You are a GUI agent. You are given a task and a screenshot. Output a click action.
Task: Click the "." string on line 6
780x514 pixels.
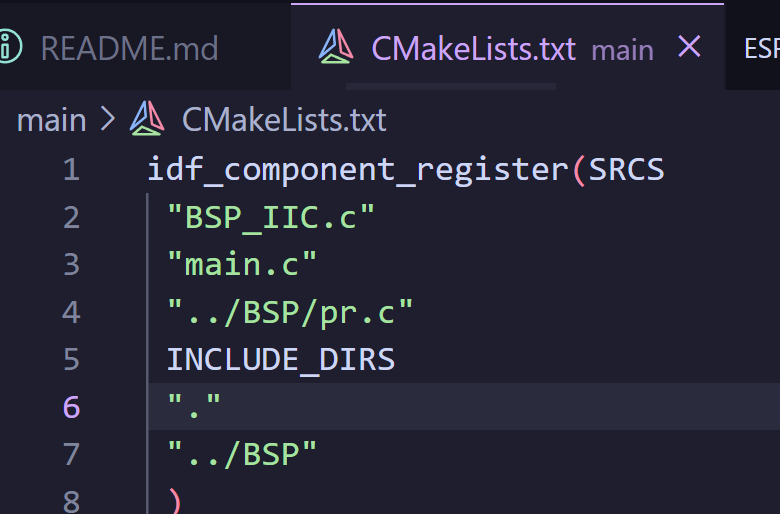(194, 406)
